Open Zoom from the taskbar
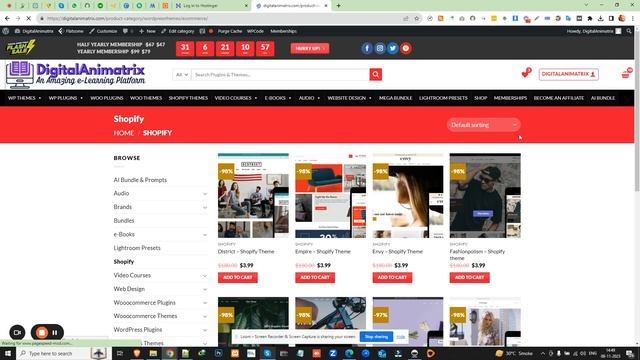 pos(333,353)
